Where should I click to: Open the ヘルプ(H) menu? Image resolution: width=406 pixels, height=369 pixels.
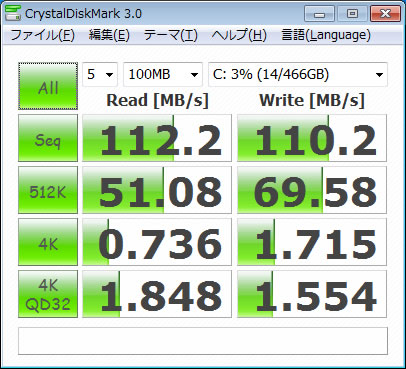coord(239,35)
